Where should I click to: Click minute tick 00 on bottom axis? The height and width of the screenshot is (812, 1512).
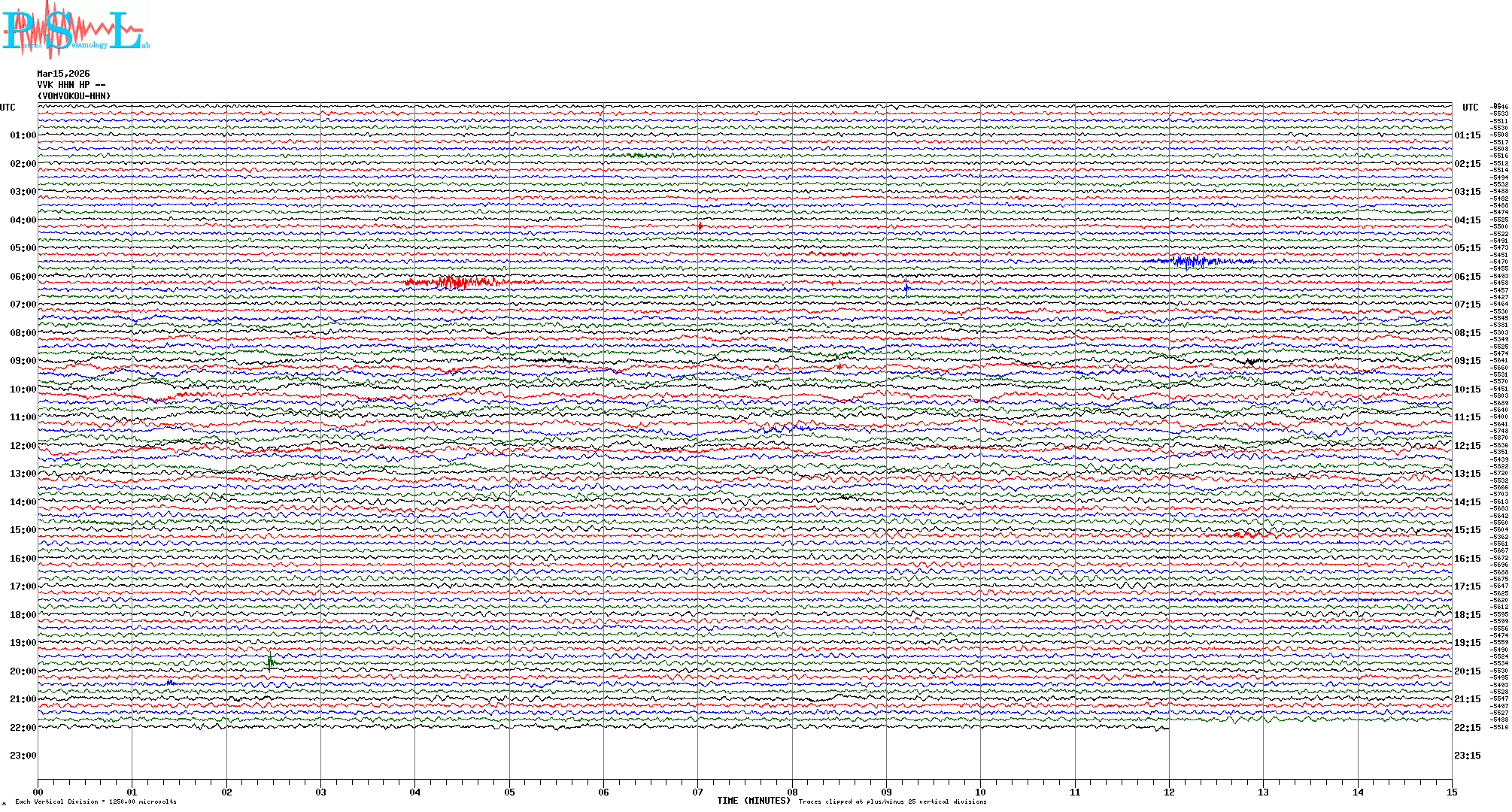[38, 792]
